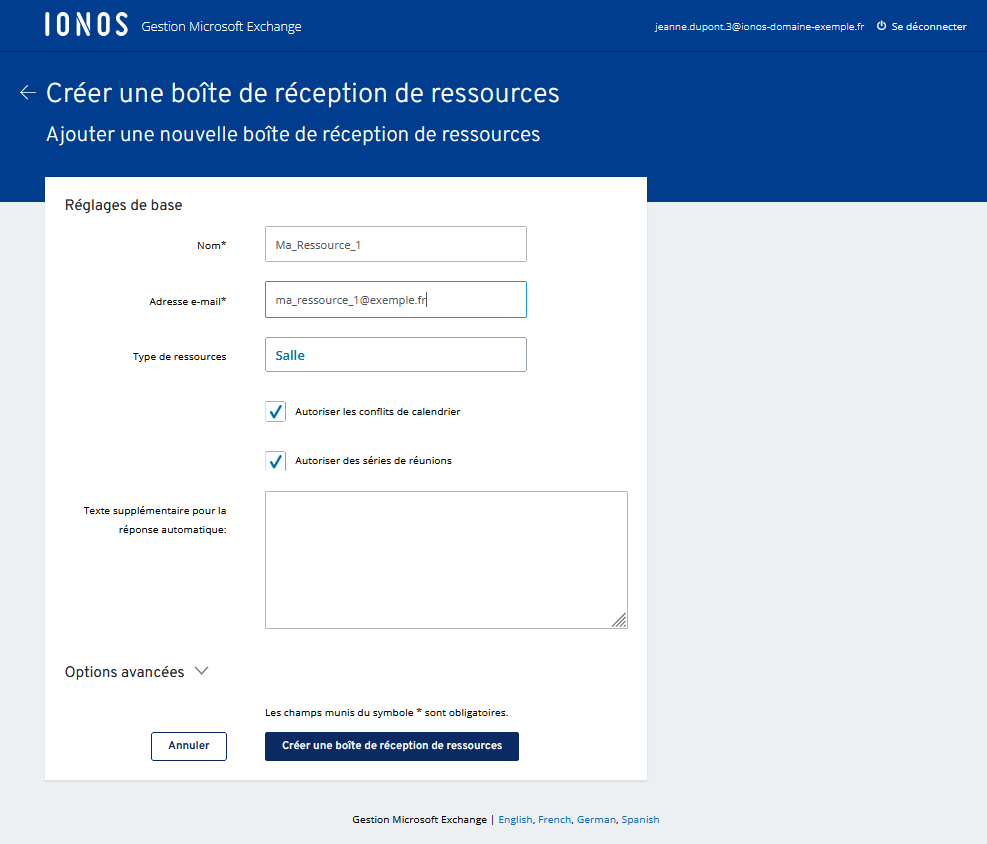This screenshot has width=987, height=844.
Task: Click the IONOS logo
Action: tap(86, 26)
